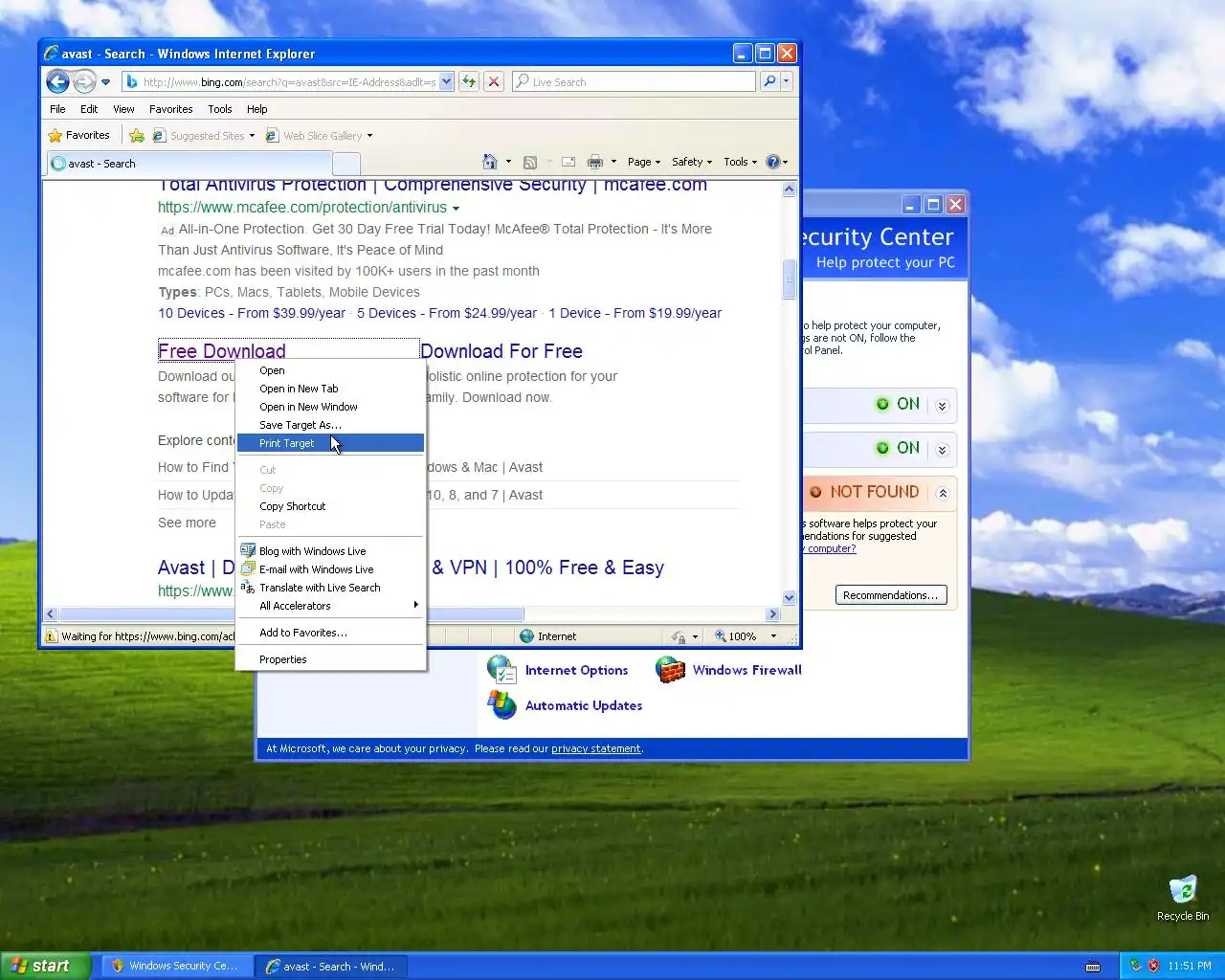The height and width of the screenshot is (980, 1225).
Task: Click the Live Search magnifier button
Action: tap(769, 82)
